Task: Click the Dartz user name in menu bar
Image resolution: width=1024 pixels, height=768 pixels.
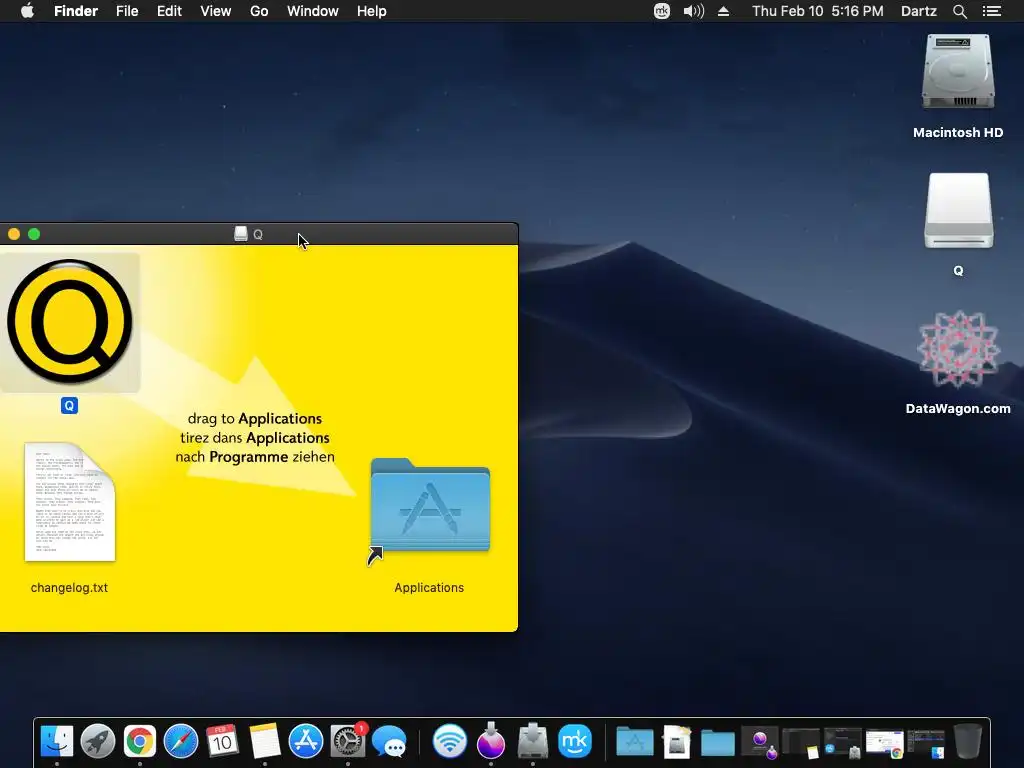Action: click(919, 11)
